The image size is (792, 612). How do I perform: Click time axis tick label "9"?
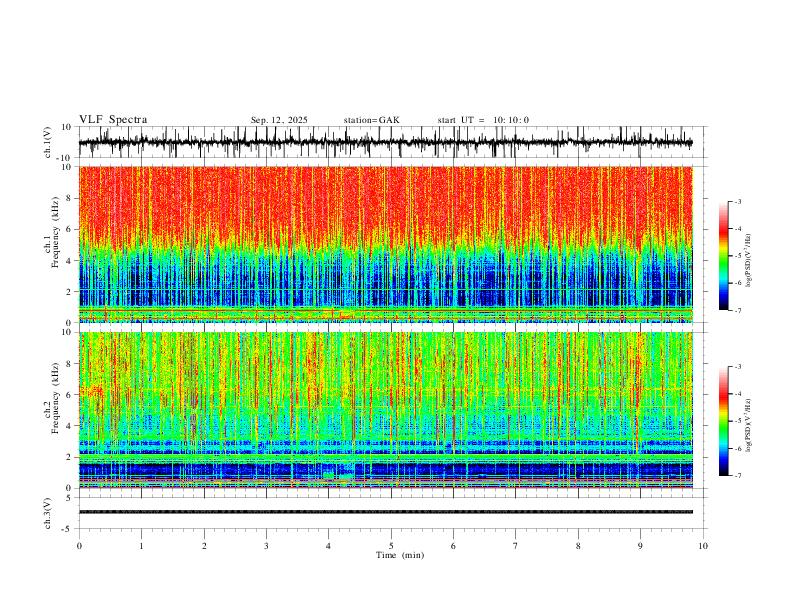pos(640,546)
